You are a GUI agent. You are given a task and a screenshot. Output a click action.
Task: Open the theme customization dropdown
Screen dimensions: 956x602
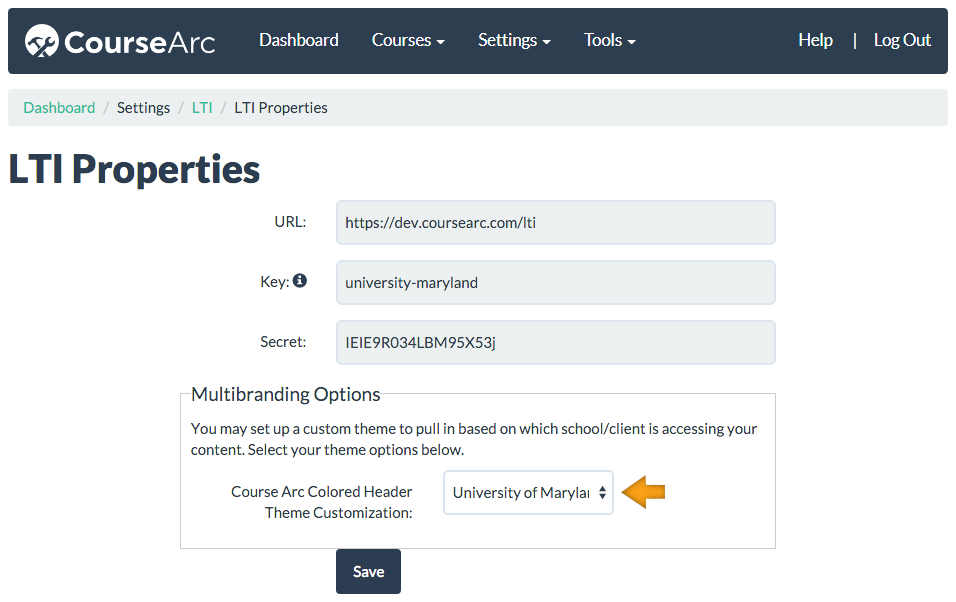coord(528,492)
